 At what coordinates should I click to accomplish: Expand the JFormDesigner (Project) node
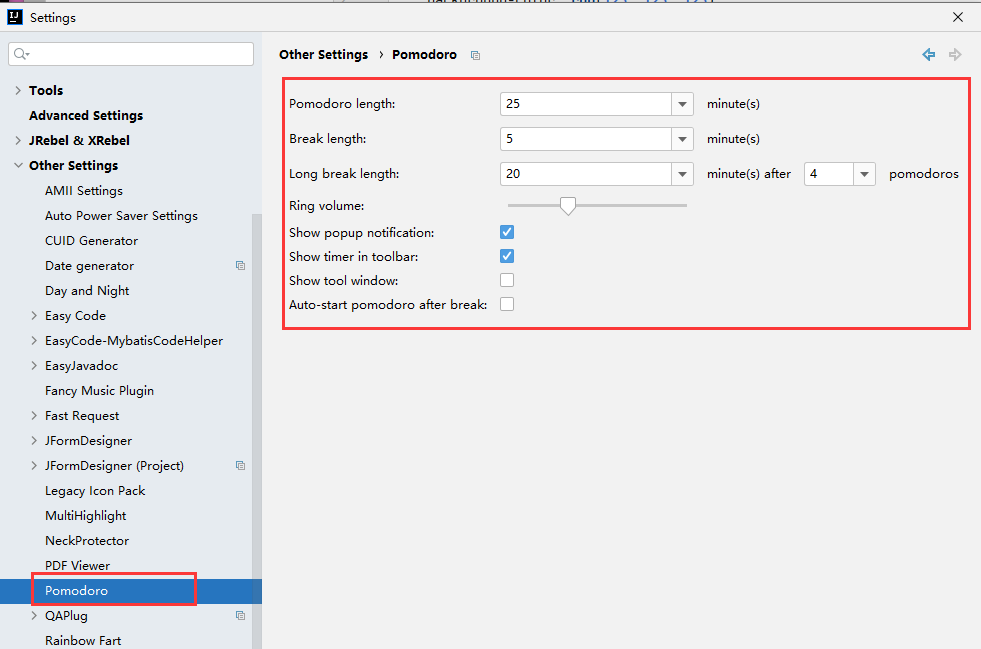click(34, 466)
